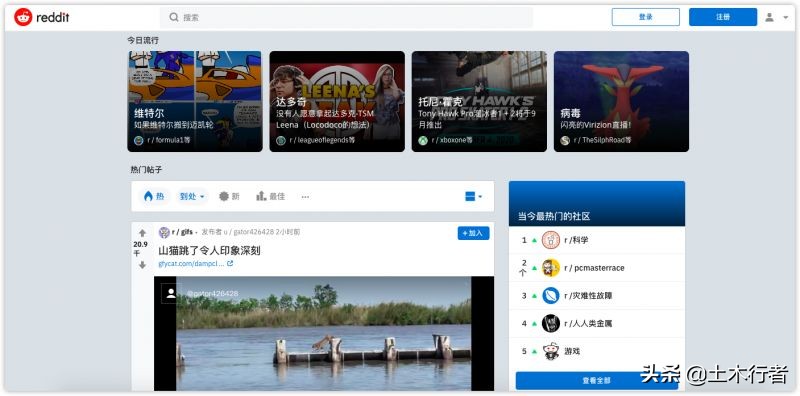800x396 pixels.
Task: Open the 到处 location dropdown
Action: tap(192, 196)
